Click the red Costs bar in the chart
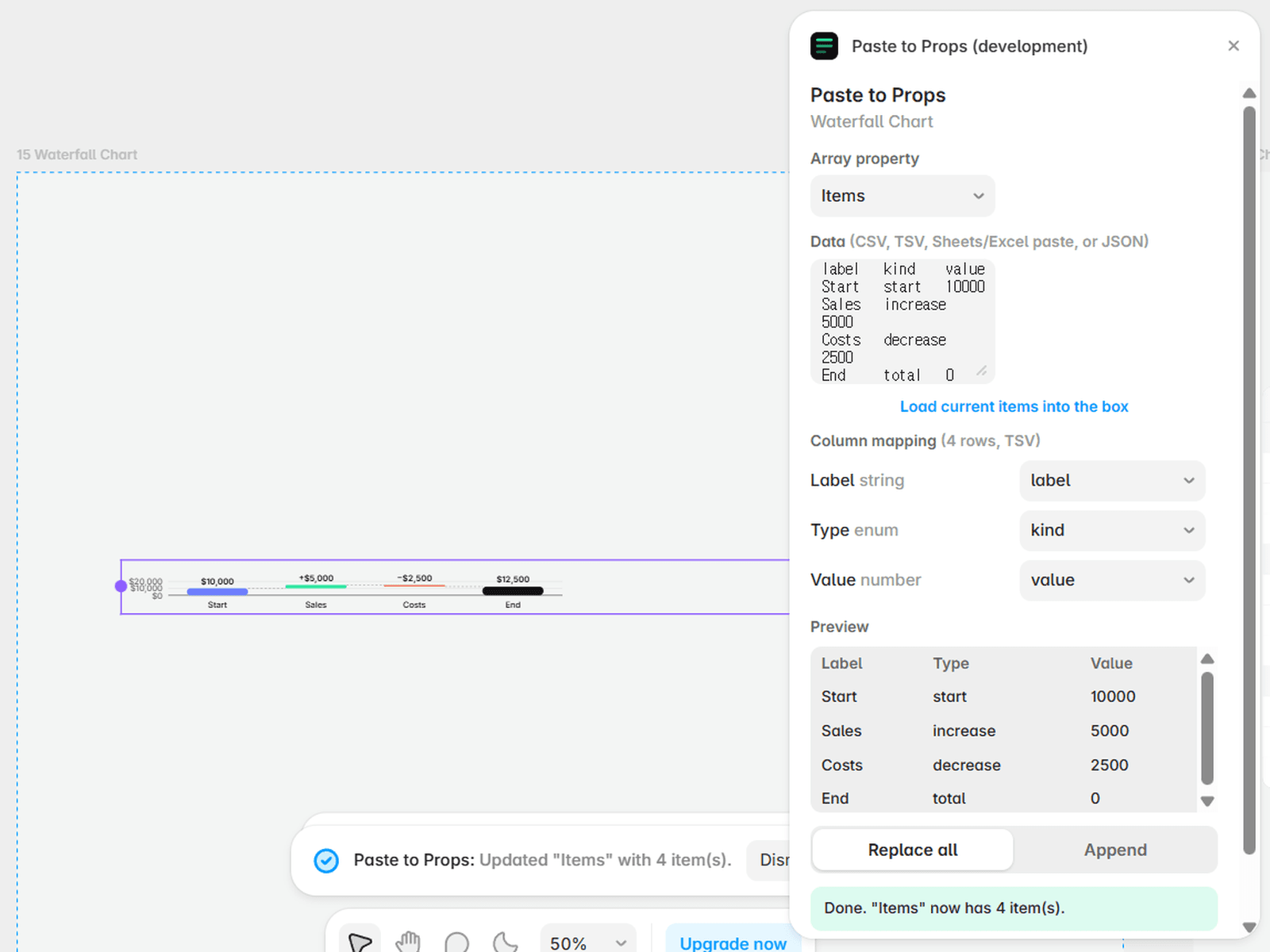Viewport: 1270px width, 952px height. pos(414,585)
